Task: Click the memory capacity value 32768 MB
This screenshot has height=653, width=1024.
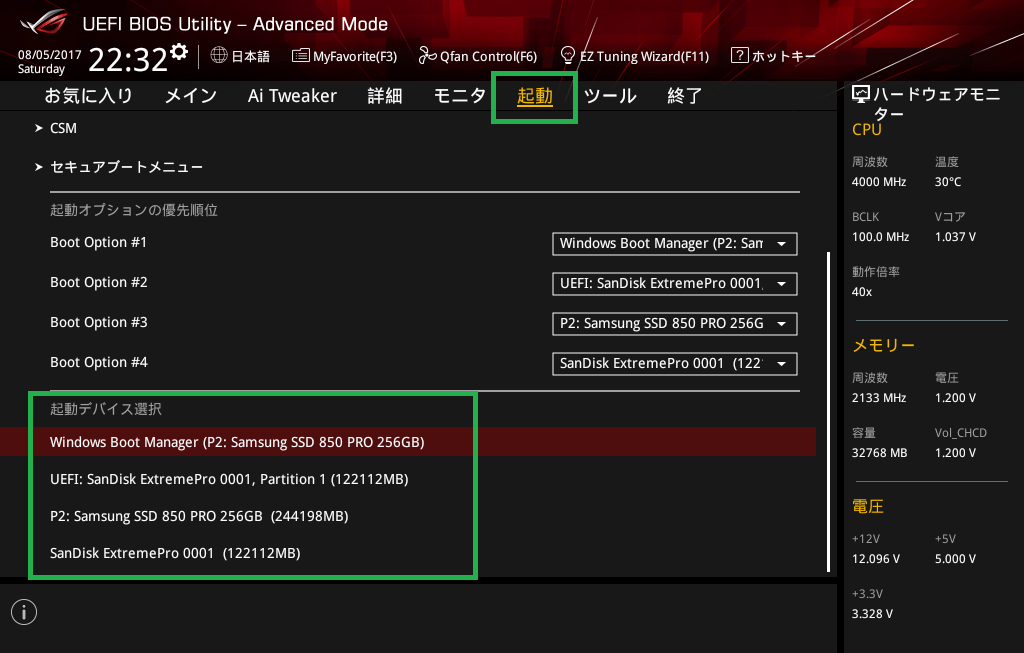Action: tap(880, 453)
